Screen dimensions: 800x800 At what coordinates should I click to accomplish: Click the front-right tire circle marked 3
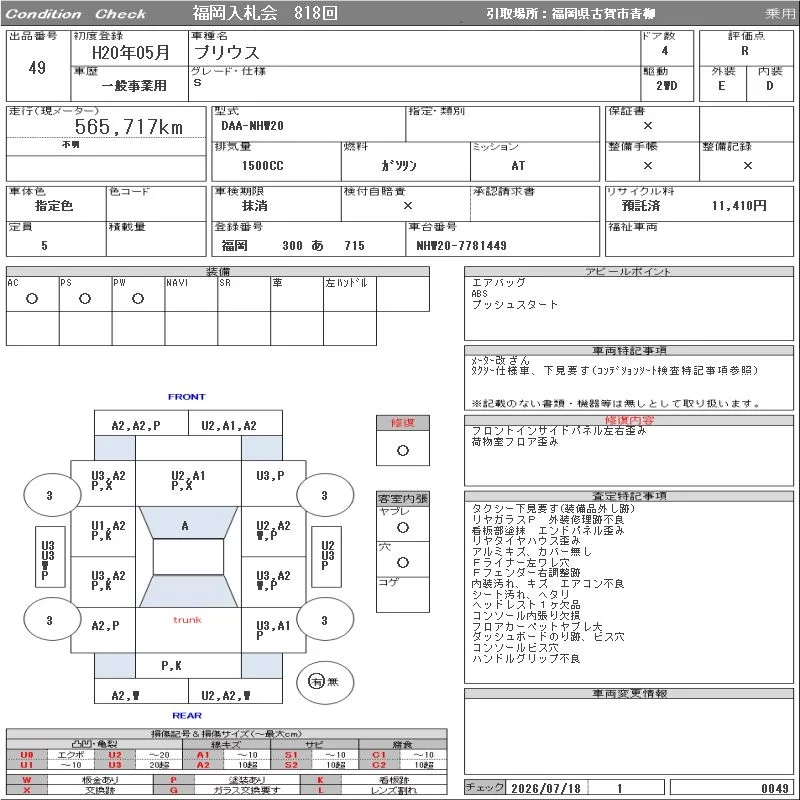[x=325, y=495]
